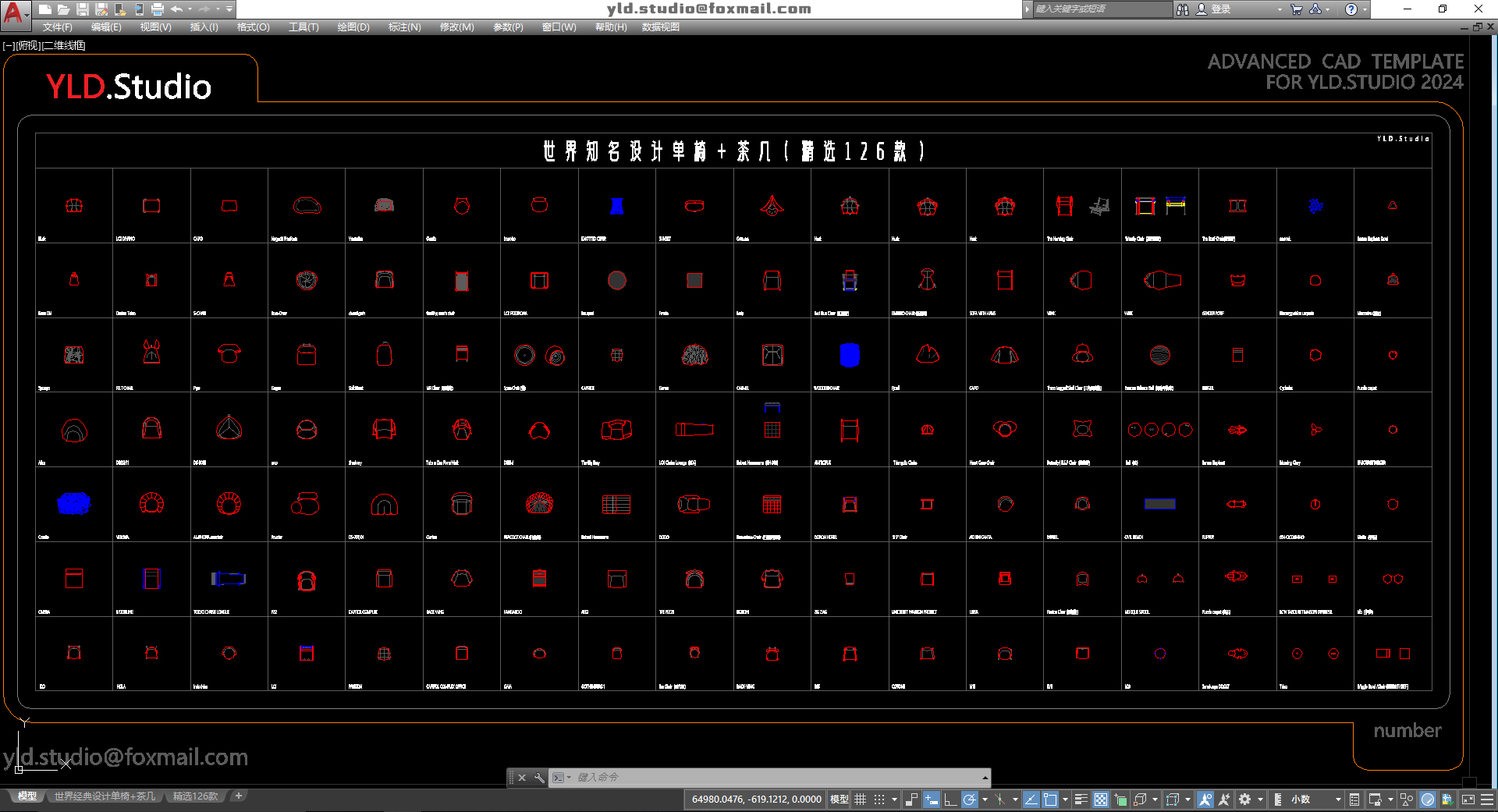The image size is (1498, 812).
Task: Expand the Customize Quick Access Toolbar dropdown
Action: tap(229, 9)
